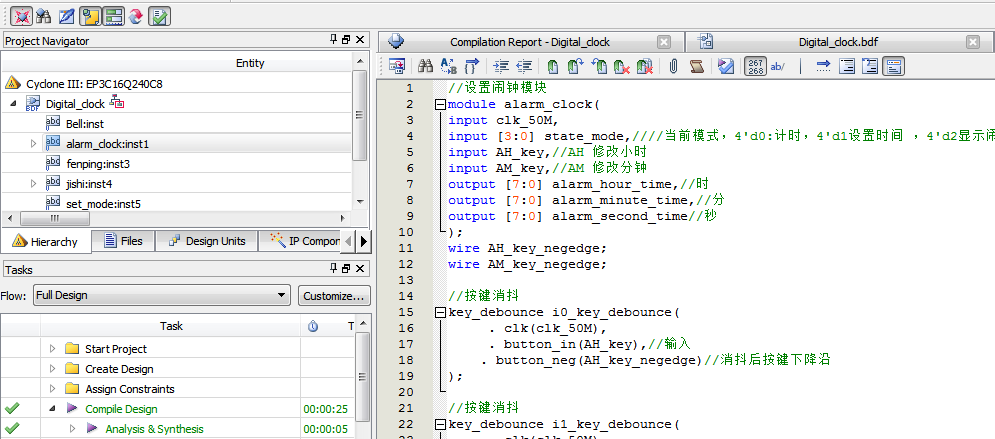Click the blue arrow with dotted line icon

[823, 66]
